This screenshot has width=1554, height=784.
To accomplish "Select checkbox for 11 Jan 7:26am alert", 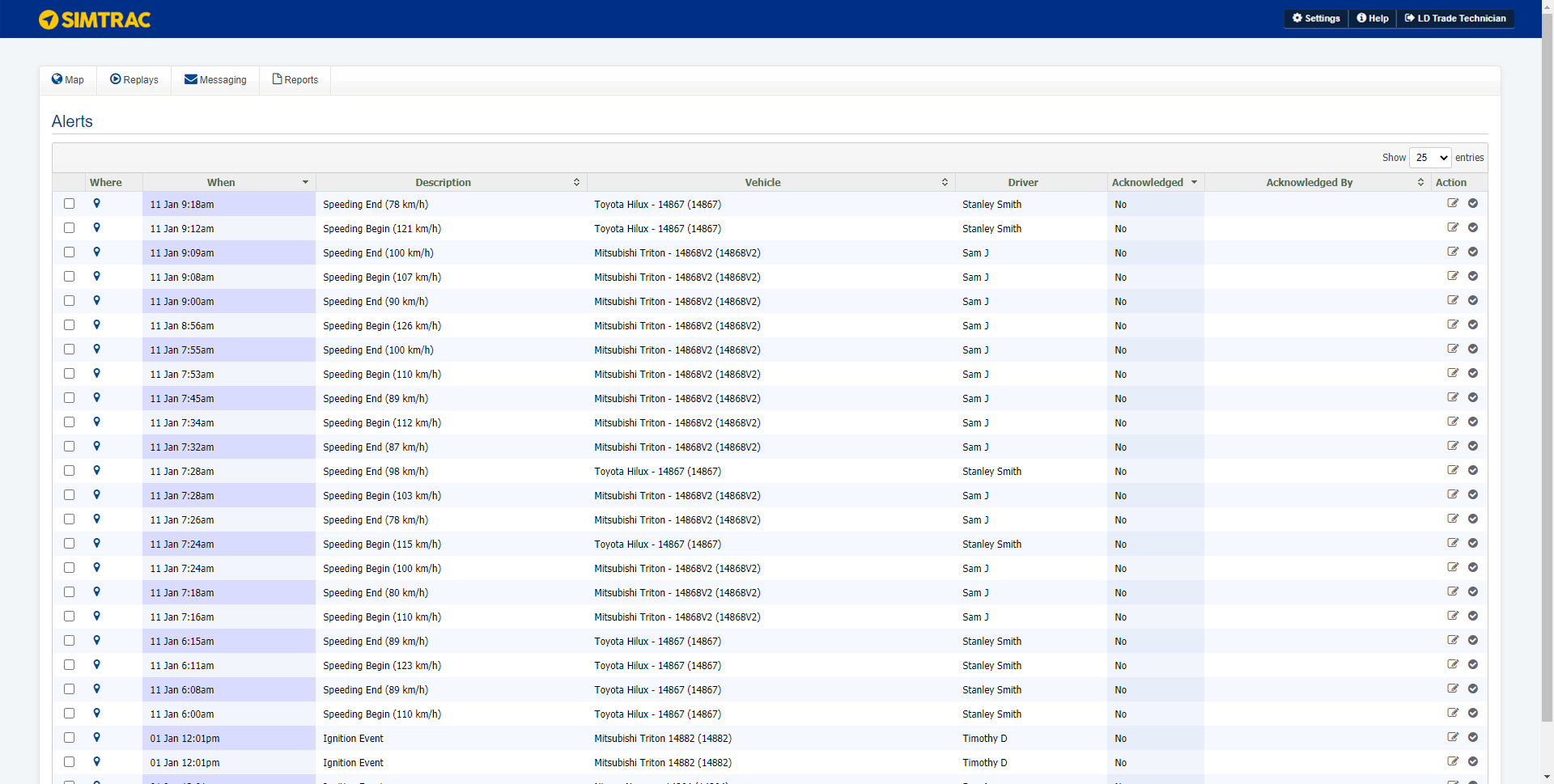I will 69,519.
